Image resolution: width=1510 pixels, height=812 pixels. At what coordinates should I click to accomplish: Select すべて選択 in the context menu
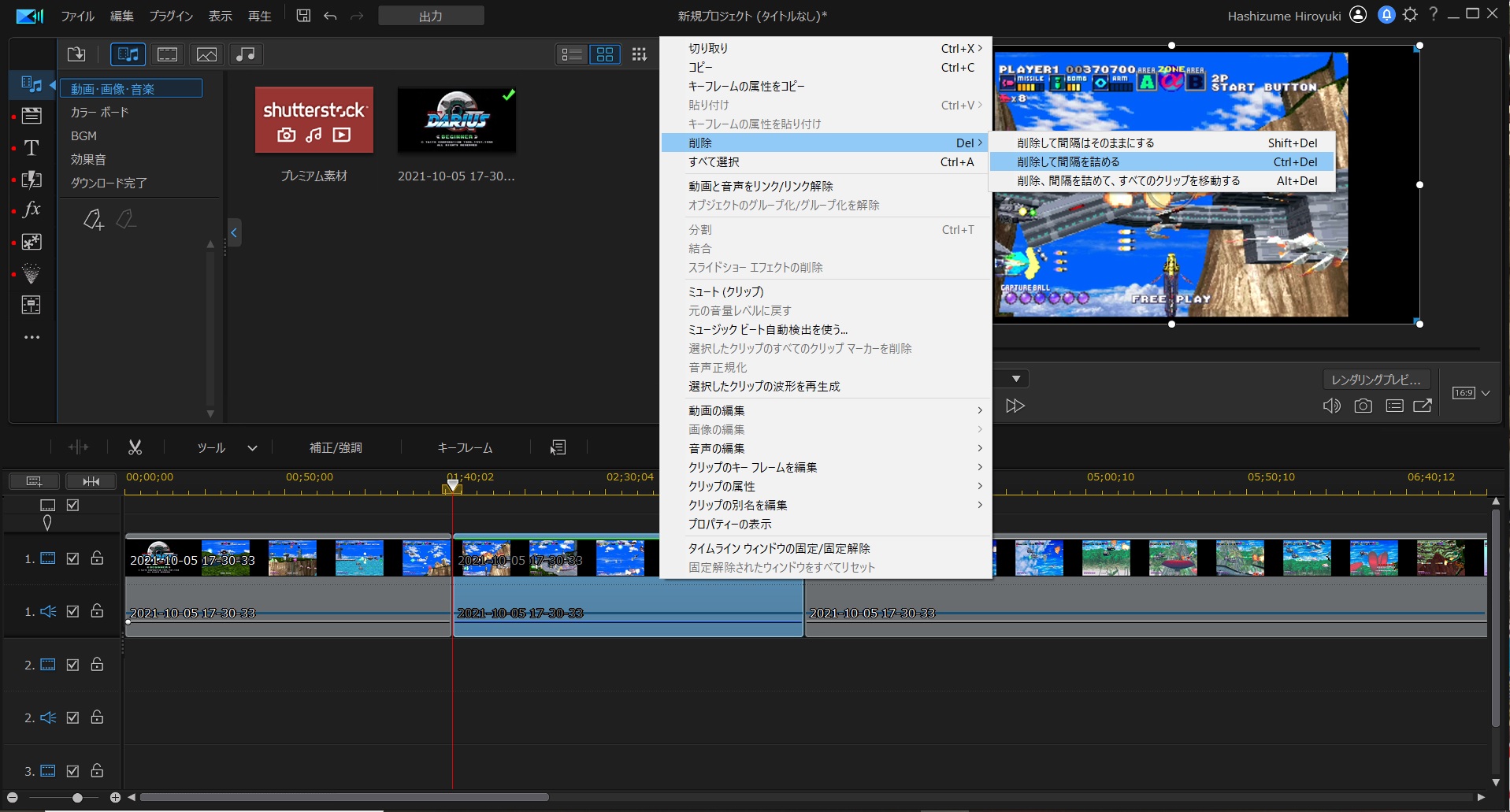click(825, 161)
